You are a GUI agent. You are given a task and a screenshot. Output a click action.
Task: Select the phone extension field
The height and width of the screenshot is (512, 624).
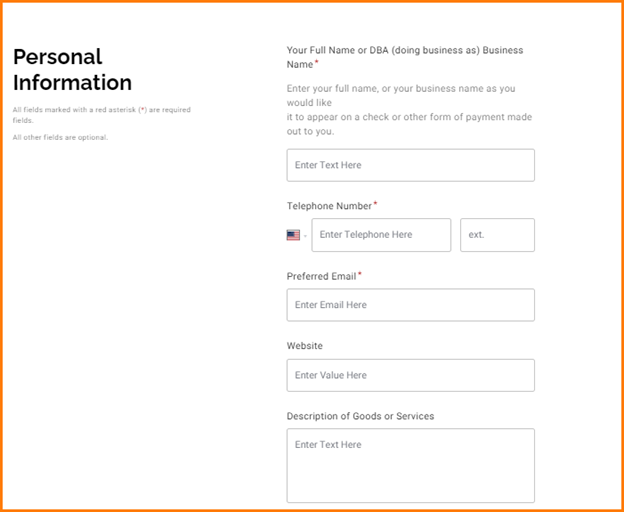(x=497, y=235)
